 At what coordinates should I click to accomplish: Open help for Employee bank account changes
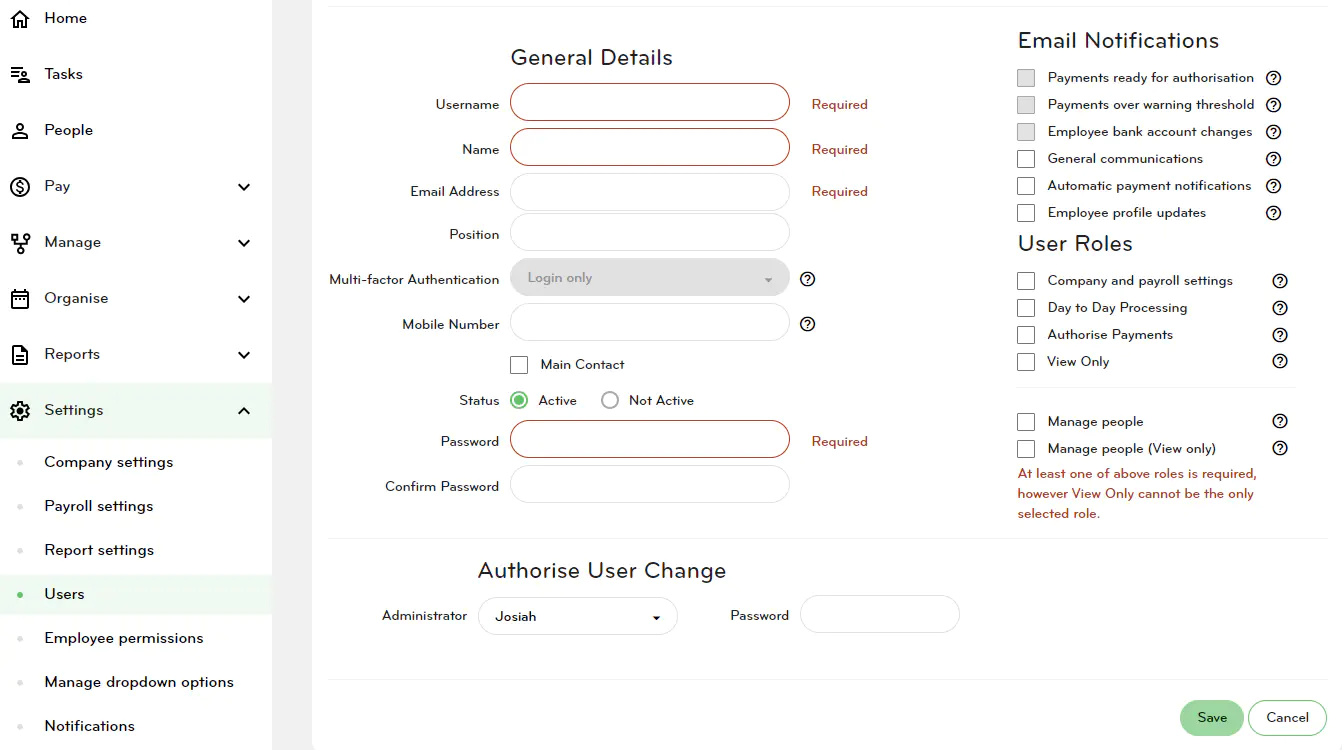(x=1273, y=132)
